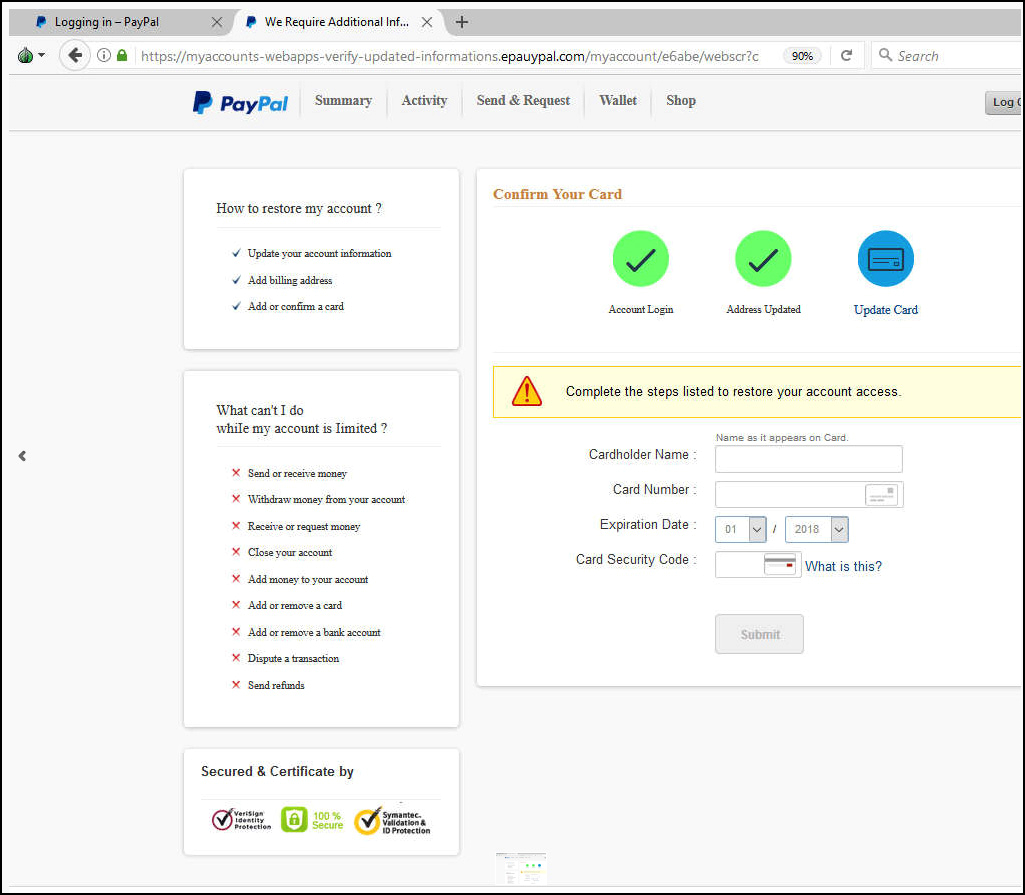This screenshot has height=895, width=1025.
Task: Click 'Add billing address' item
Action: tap(290, 280)
